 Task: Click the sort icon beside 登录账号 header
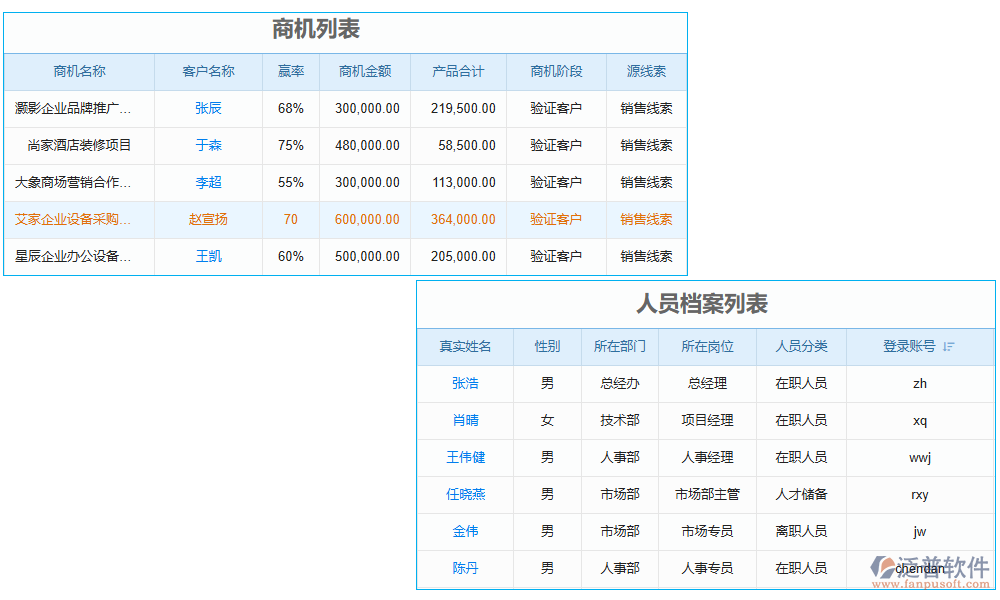click(x=948, y=347)
